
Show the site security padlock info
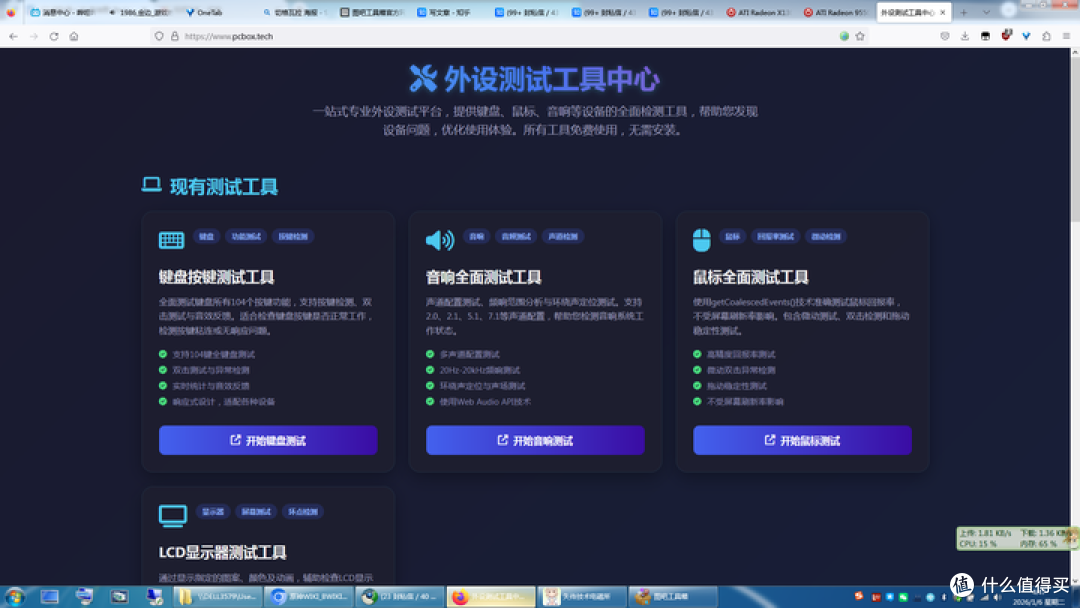175,36
